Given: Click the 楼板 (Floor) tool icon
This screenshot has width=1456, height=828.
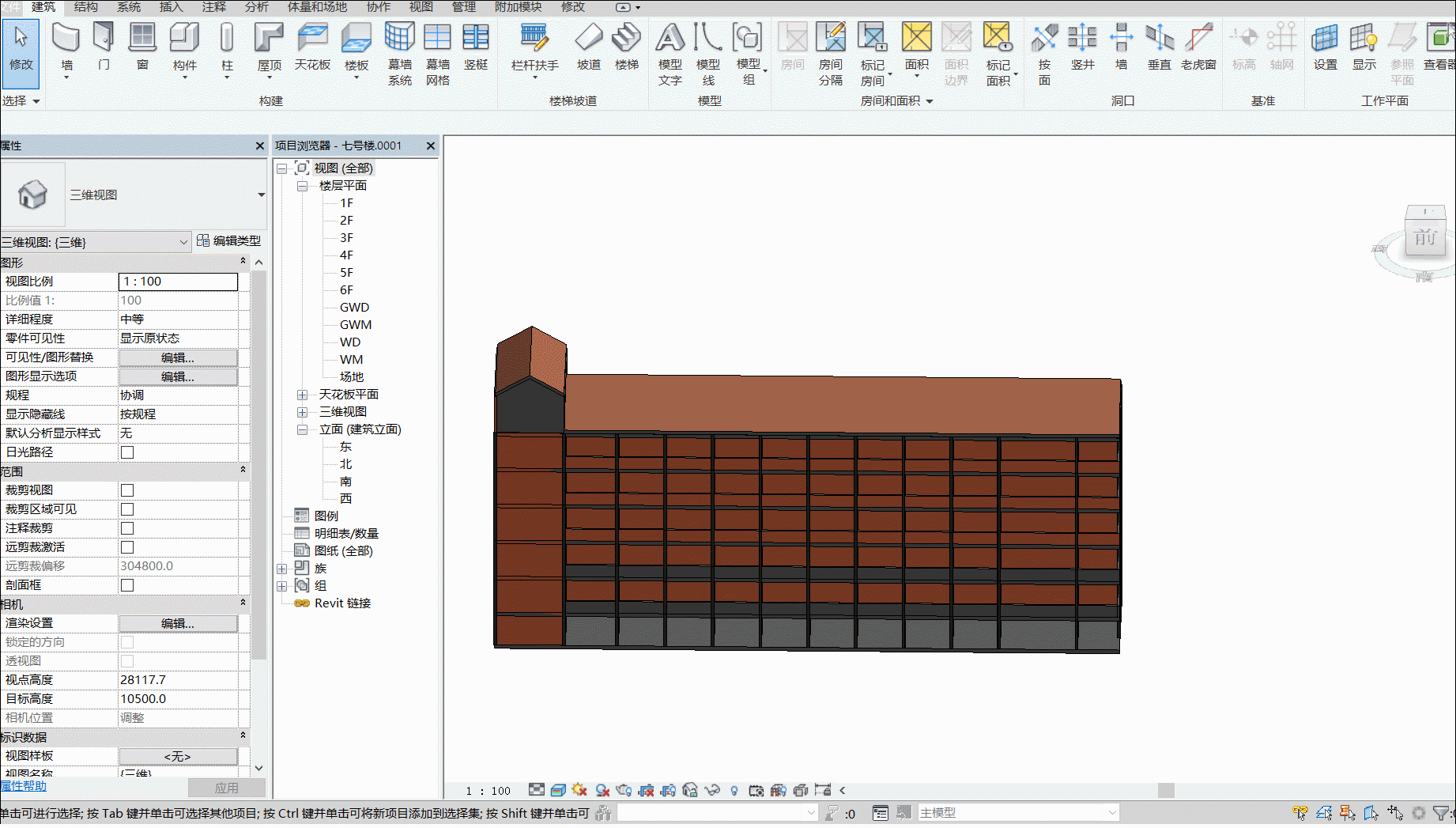Looking at the screenshot, I should [x=356, y=37].
